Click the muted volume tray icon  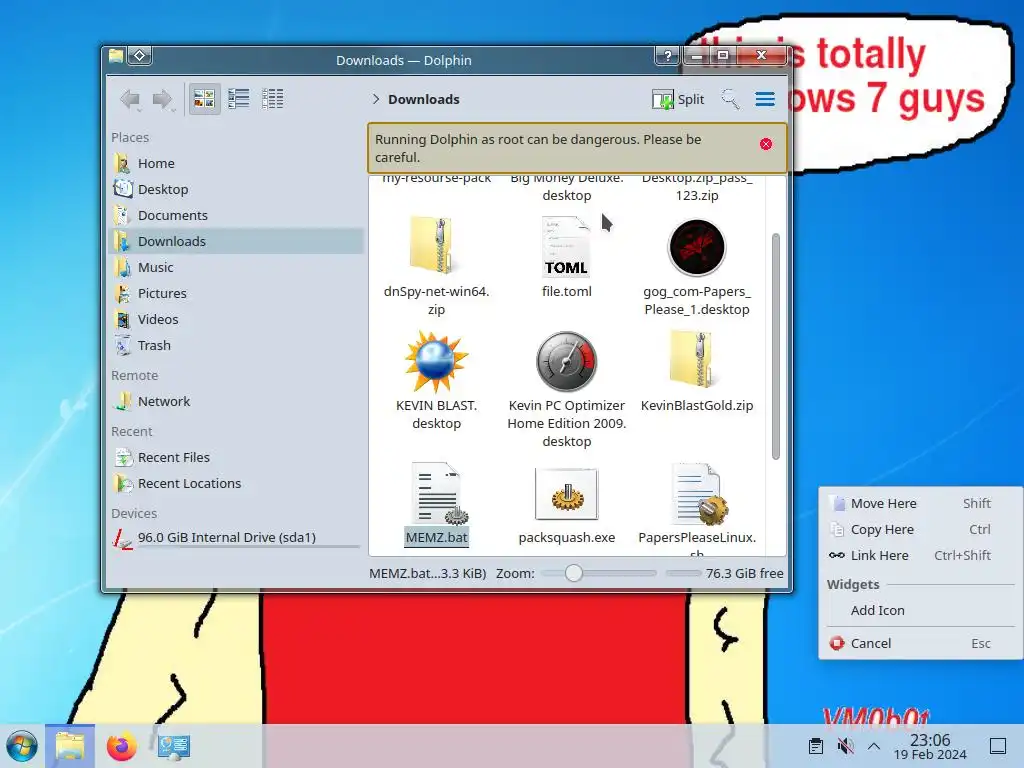click(845, 746)
